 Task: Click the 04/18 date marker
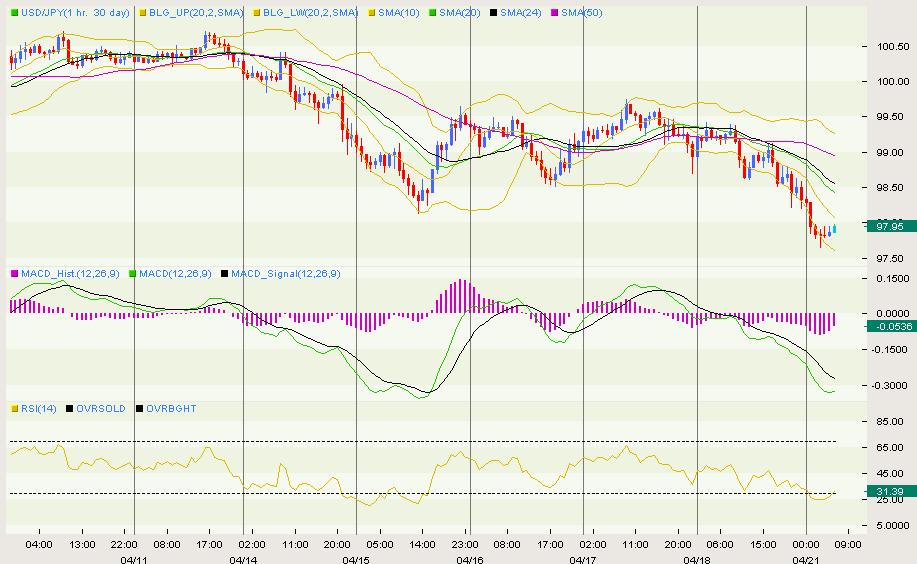click(697, 559)
